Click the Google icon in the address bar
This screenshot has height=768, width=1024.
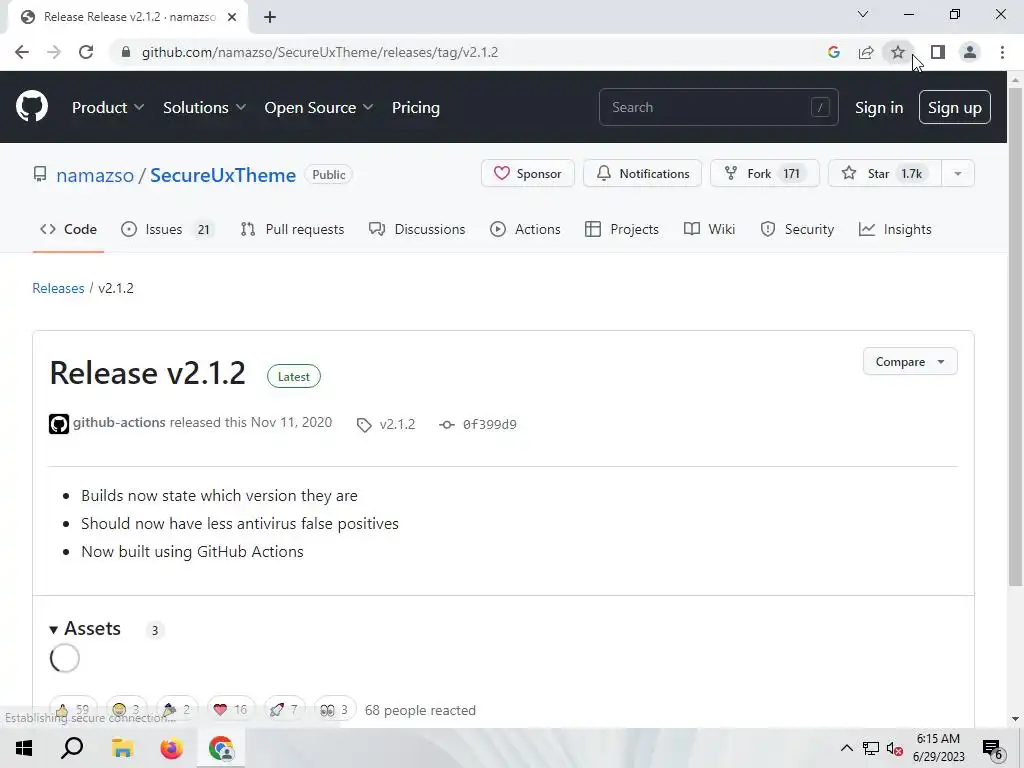pos(833,52)
